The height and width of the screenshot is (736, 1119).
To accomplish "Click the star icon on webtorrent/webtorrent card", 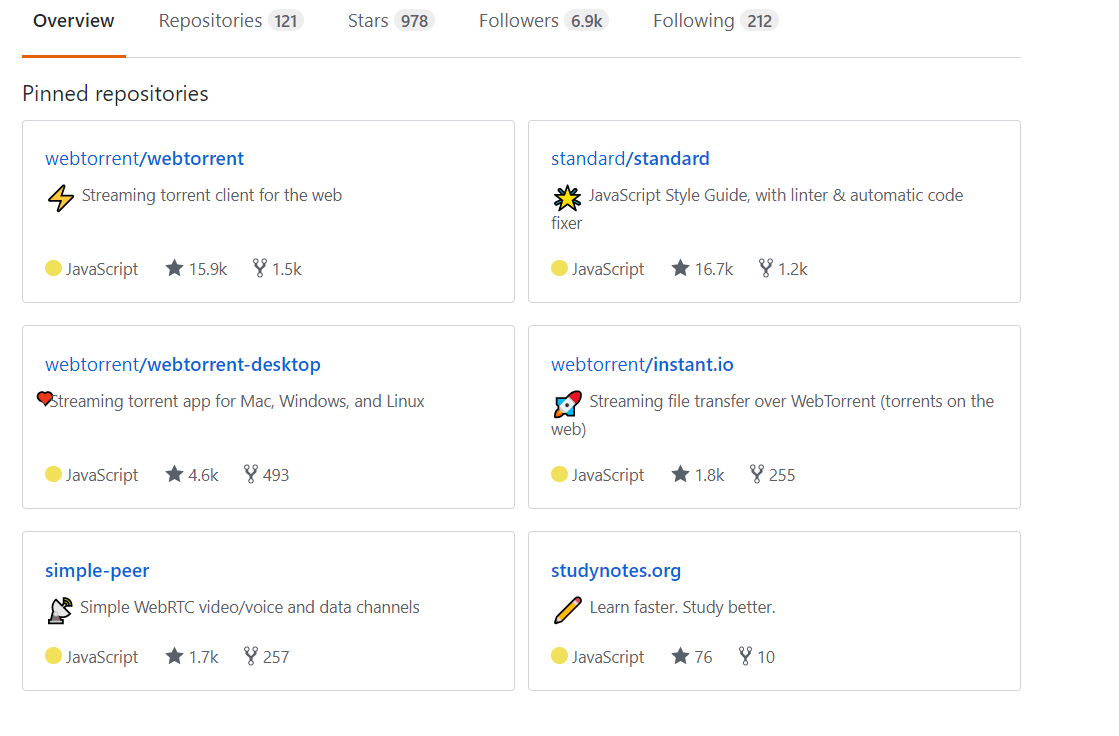I will coord(174,268).
